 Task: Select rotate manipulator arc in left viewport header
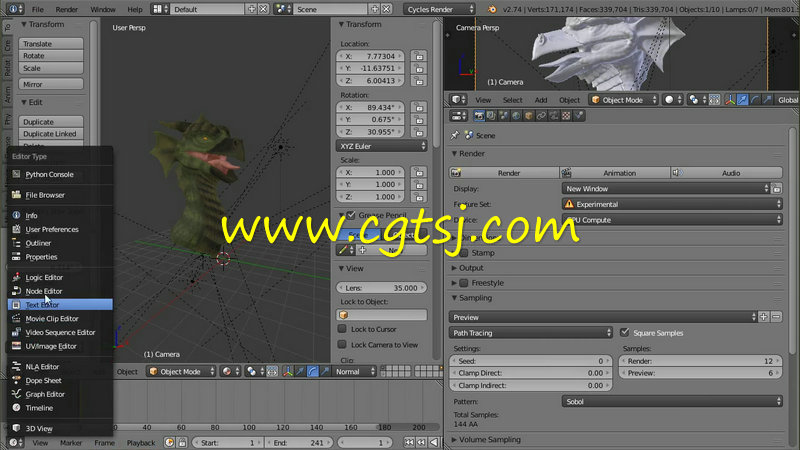point(312,371)
